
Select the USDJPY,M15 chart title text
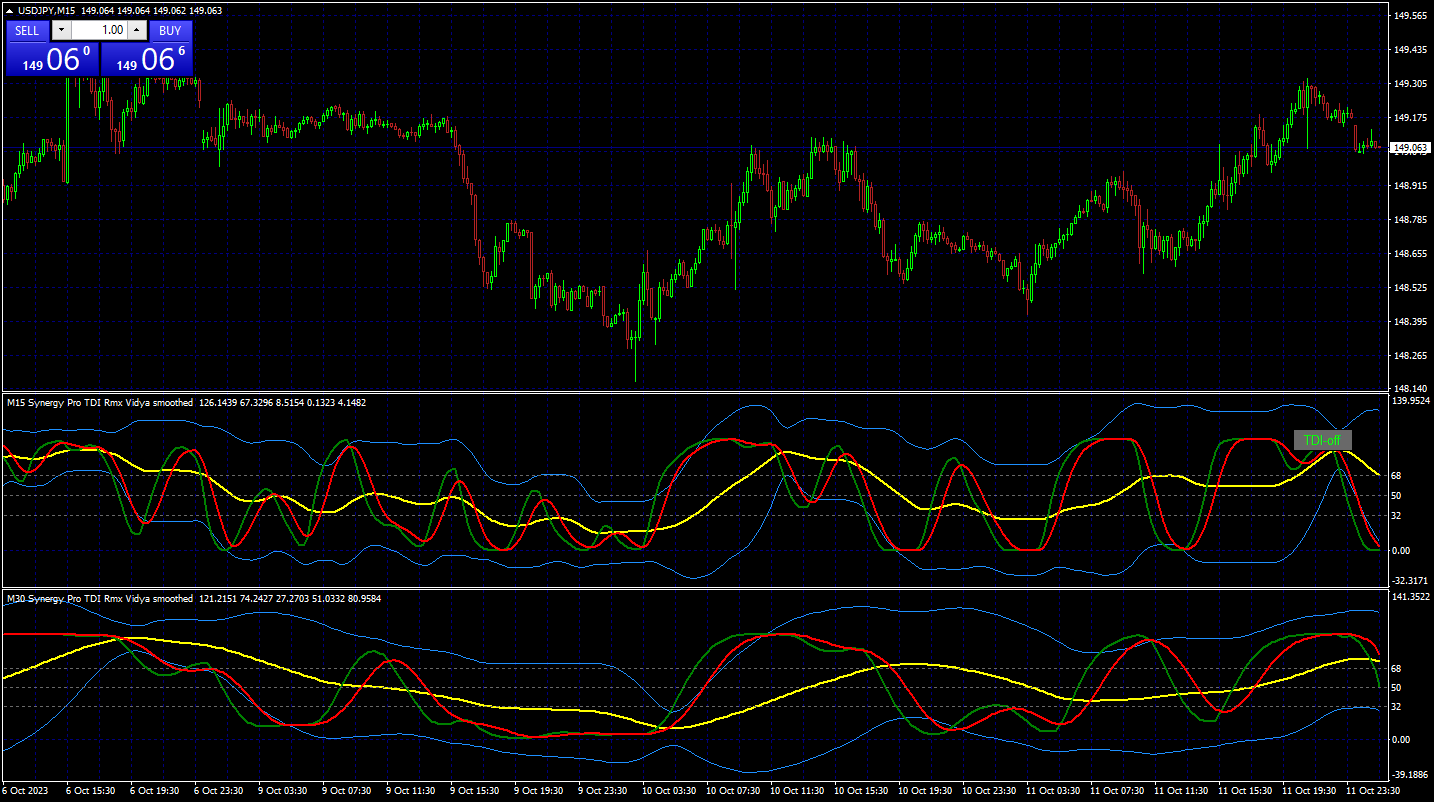48,10
